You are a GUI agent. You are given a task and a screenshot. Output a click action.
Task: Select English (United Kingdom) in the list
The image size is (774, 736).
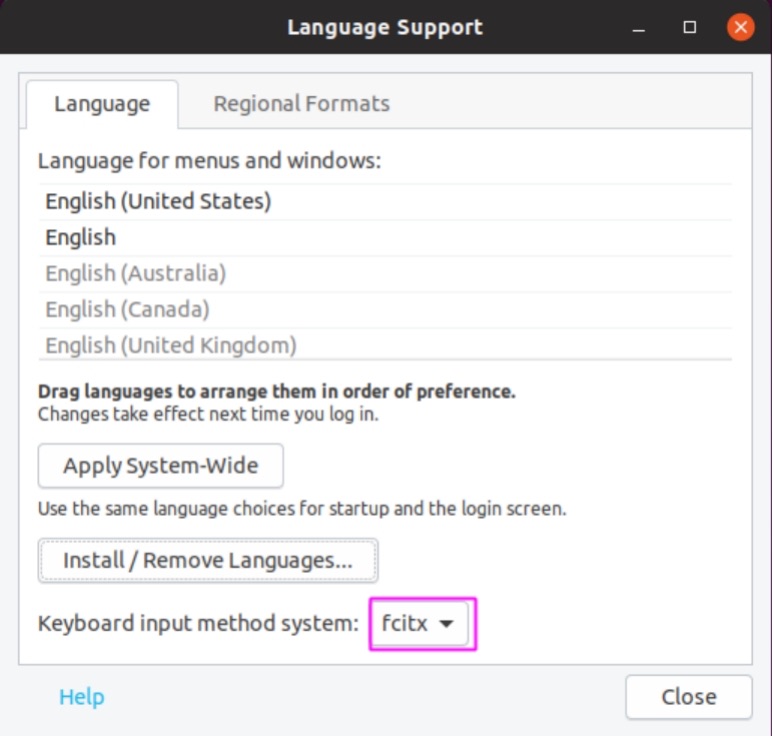pyautogui.click(x=385, y=345)
